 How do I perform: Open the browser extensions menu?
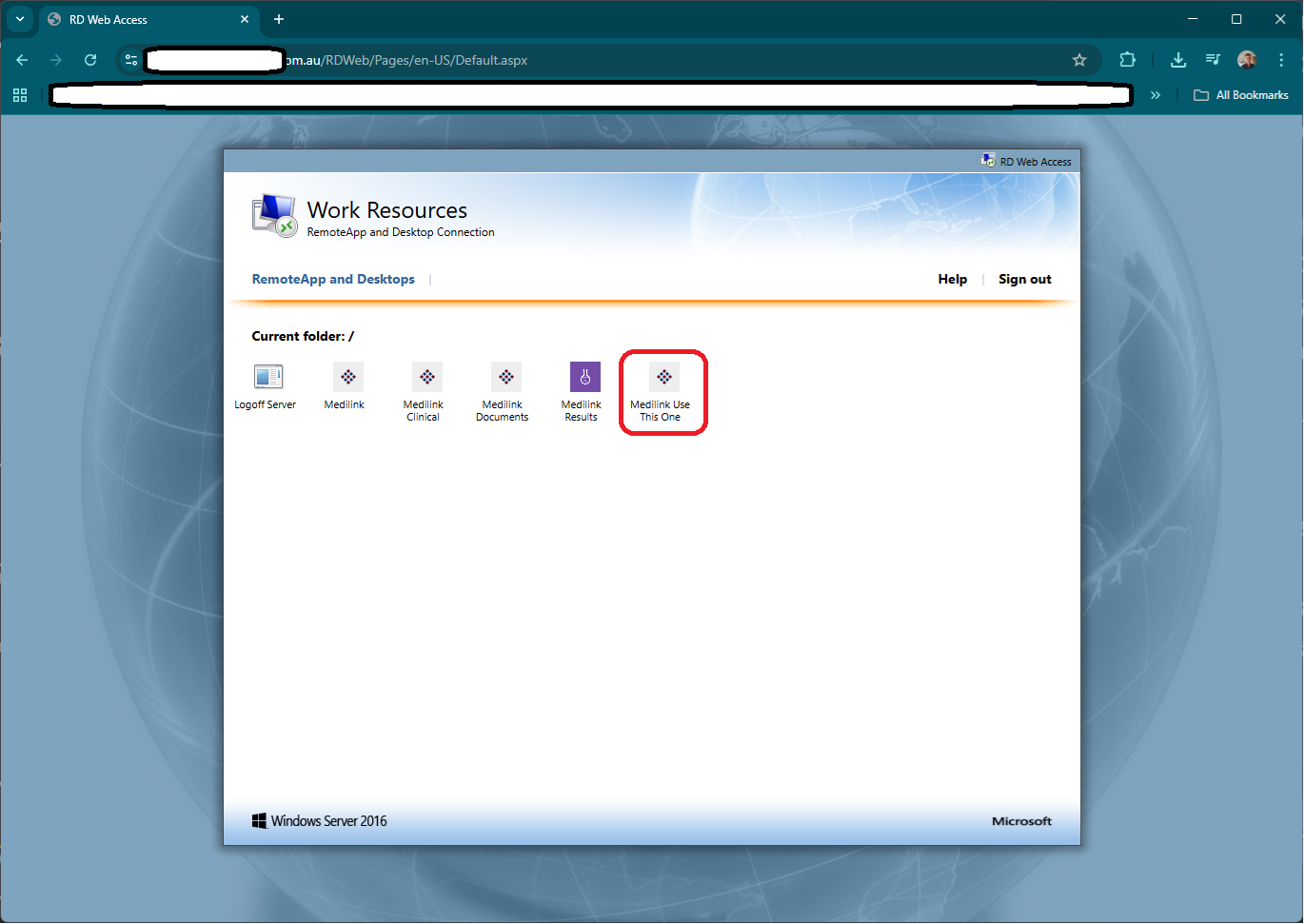tap(1128, 60)
